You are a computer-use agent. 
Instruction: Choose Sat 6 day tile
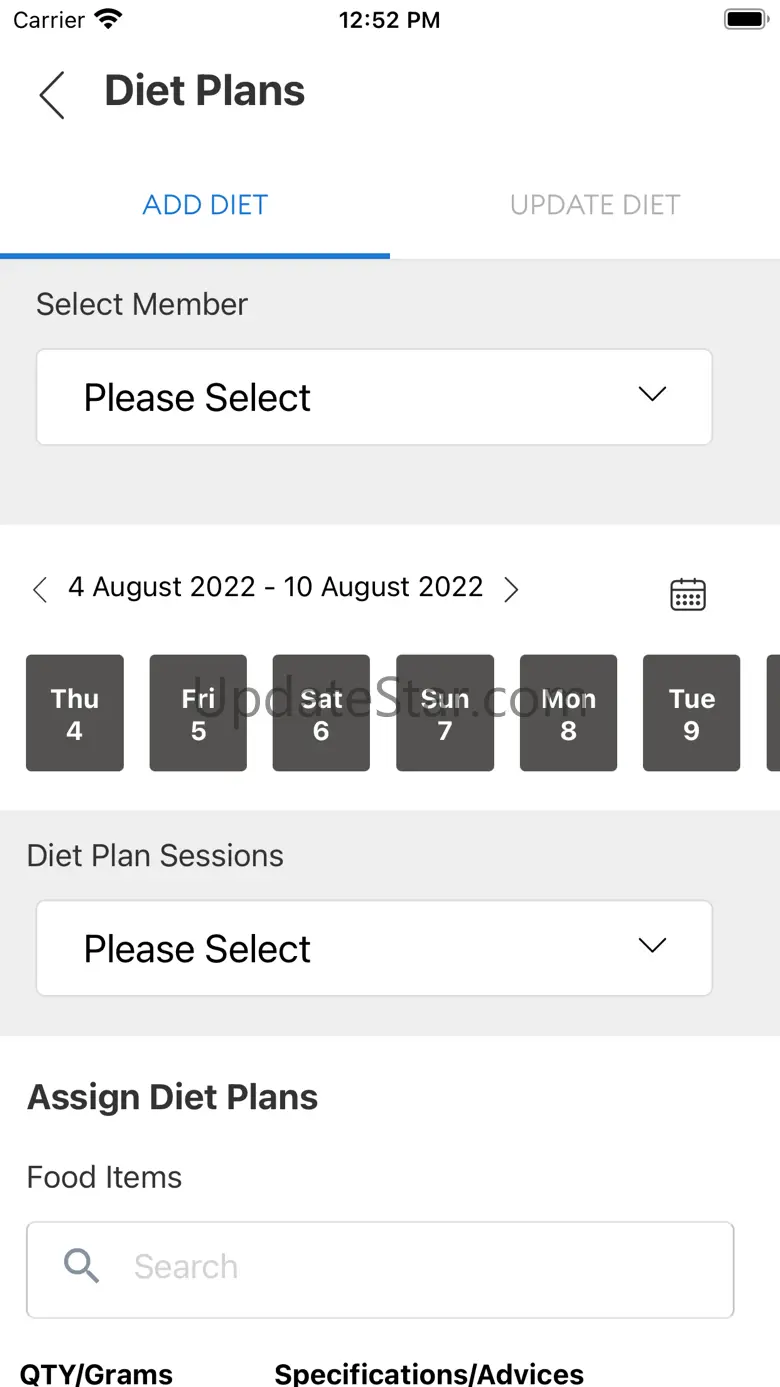(x=321, y=713)
